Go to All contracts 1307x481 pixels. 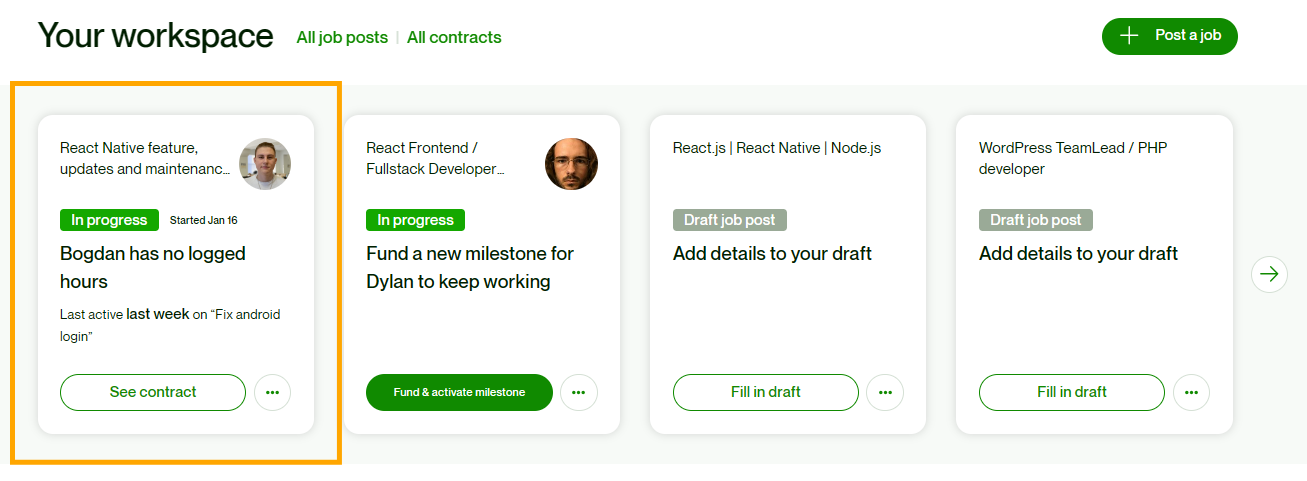pyautogui.click(x=454, y=38)
